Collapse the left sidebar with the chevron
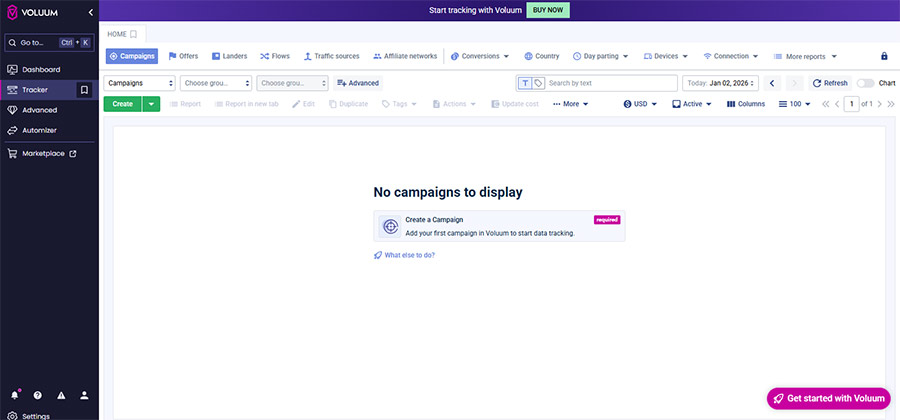 pos(90,13)
